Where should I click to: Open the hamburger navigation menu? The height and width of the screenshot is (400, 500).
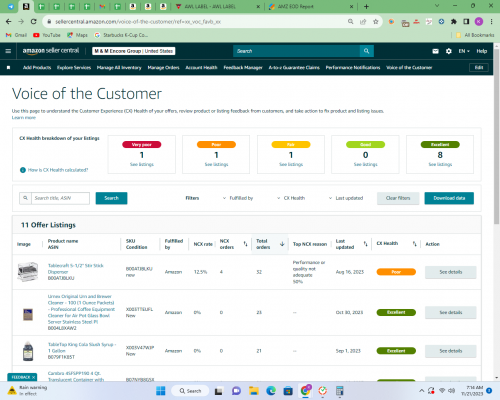[8, 51]
